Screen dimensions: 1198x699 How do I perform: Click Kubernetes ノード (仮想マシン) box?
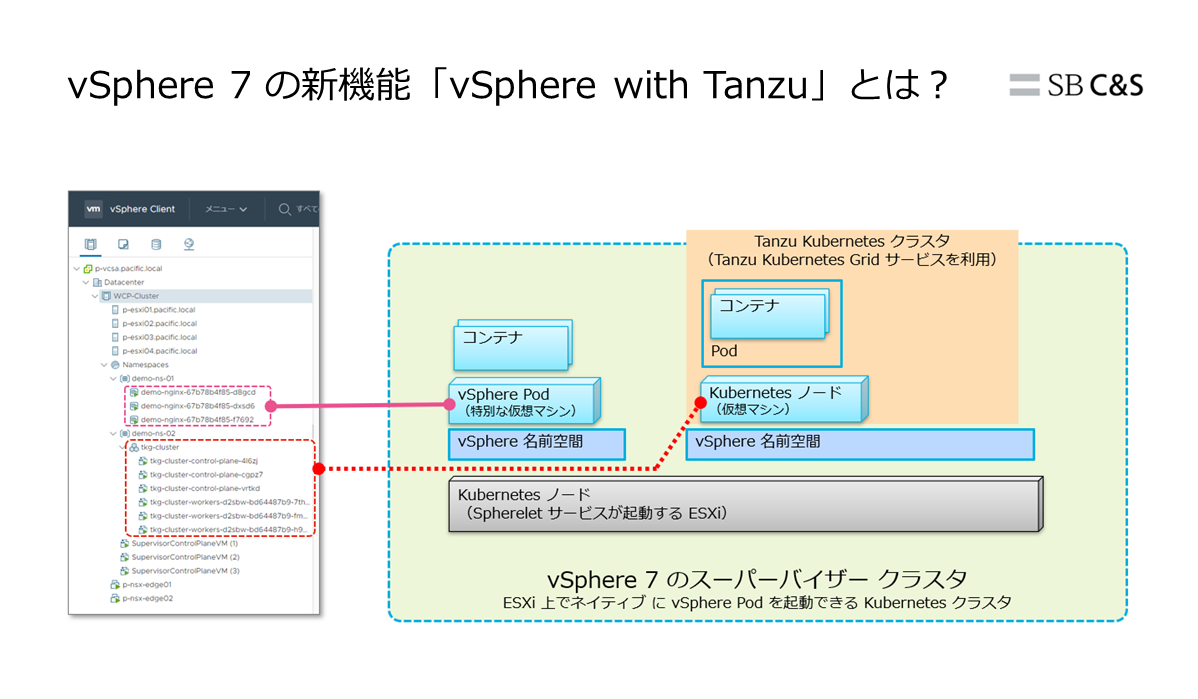click(x=784, y=400)
